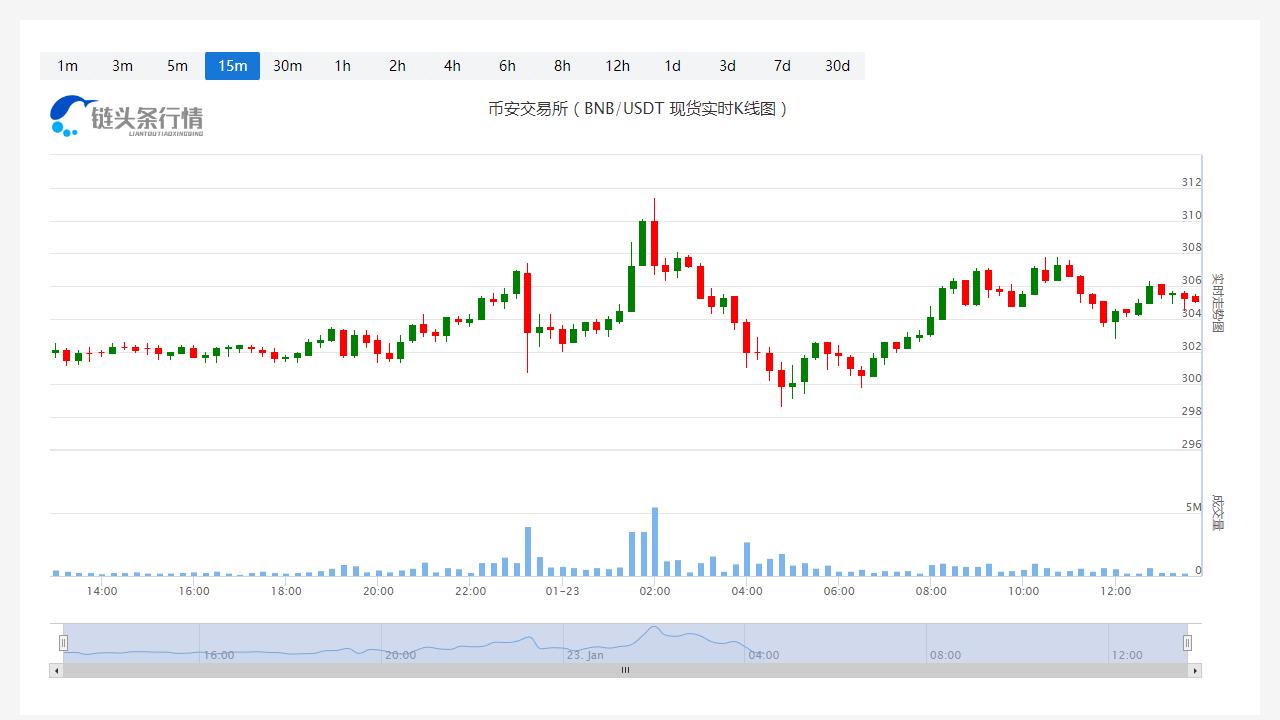Switch to the 3d interval
The height and width of the screenshot is (720, 1280).
click(727, 66)
